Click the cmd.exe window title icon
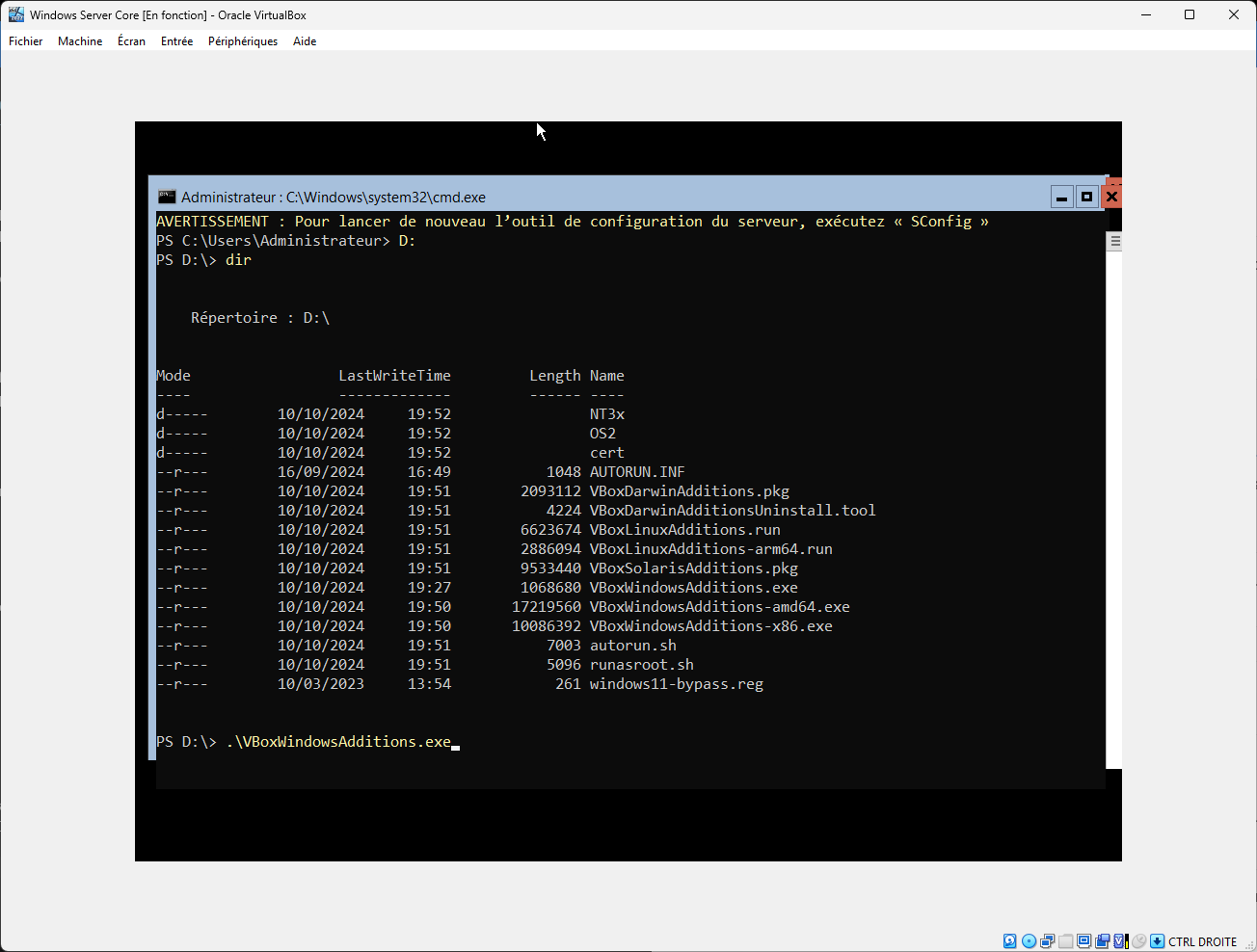This screenshot has width=1257, height=952. click(x=167, y=197)
